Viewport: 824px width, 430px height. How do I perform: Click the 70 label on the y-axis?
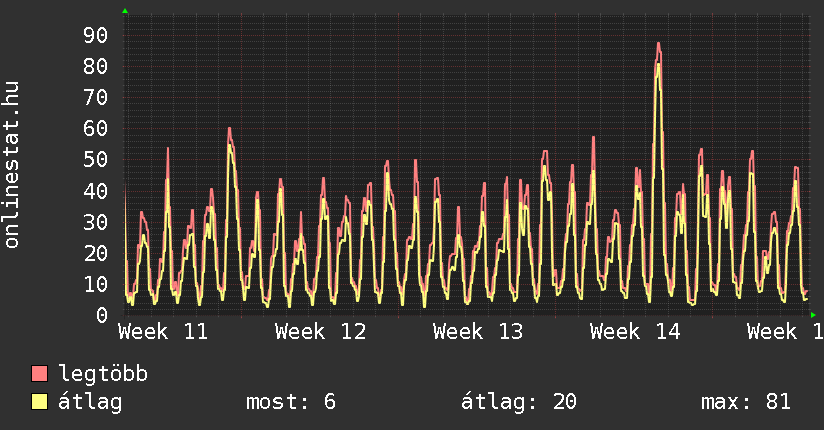[95, 98]
